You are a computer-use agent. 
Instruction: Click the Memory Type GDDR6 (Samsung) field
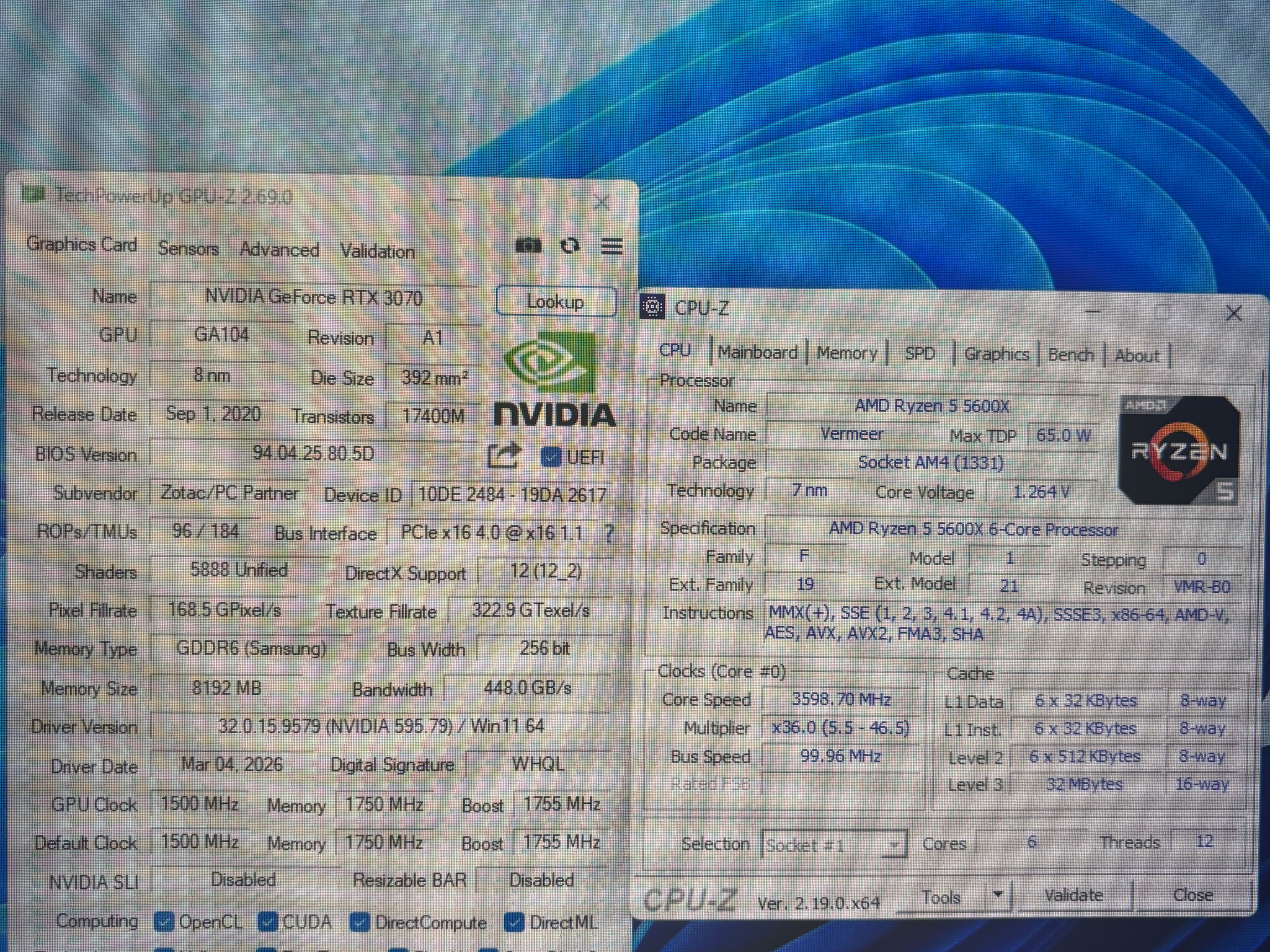pyautogui.click(x=251, y=648)
